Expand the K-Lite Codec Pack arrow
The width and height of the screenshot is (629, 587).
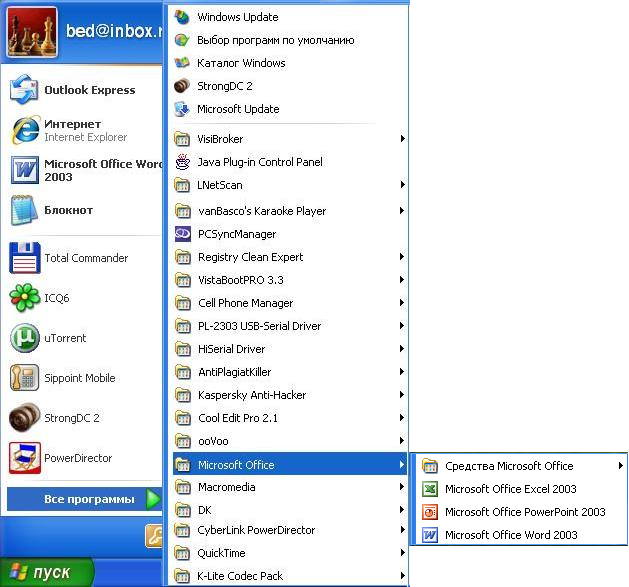(x=402, y=576)
